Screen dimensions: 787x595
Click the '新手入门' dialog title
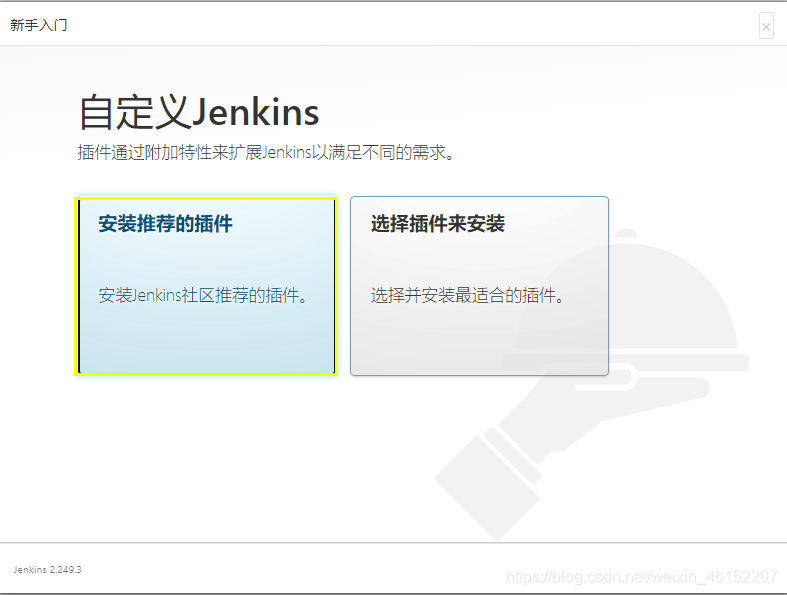[39, 25]
